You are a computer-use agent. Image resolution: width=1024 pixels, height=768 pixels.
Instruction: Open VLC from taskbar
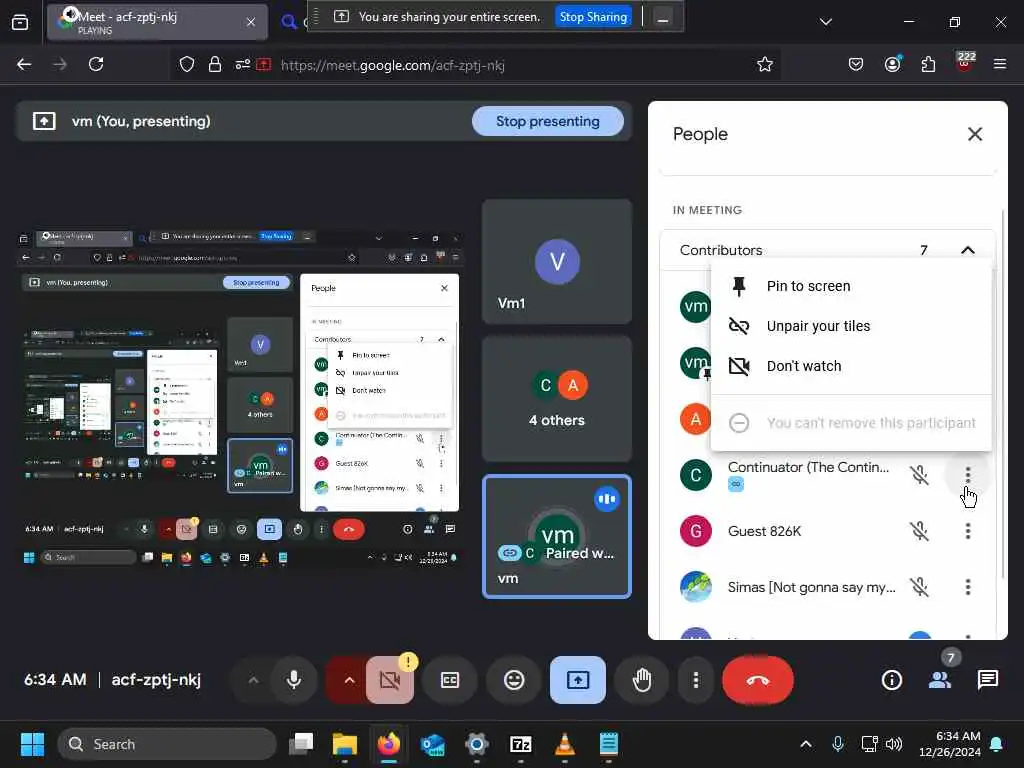tap(565, 744)
